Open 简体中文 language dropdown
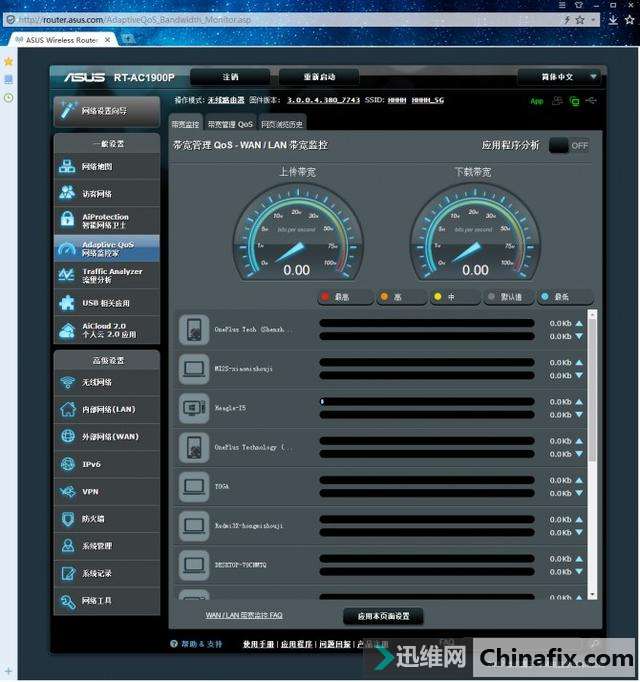 (561, 77)
